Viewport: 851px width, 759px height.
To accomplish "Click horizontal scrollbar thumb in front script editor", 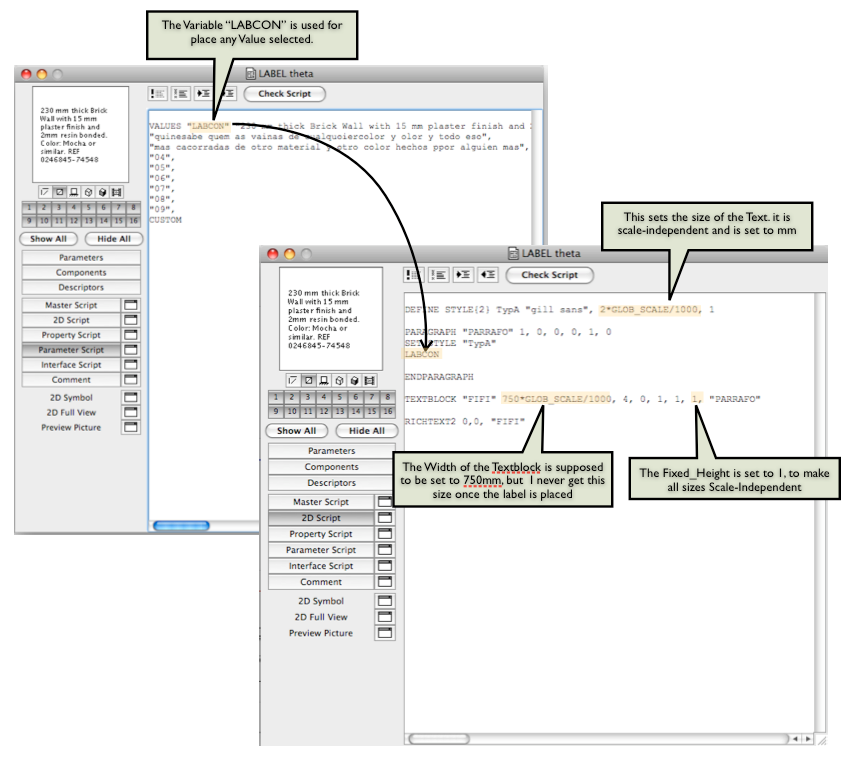I will pos(439,739).
